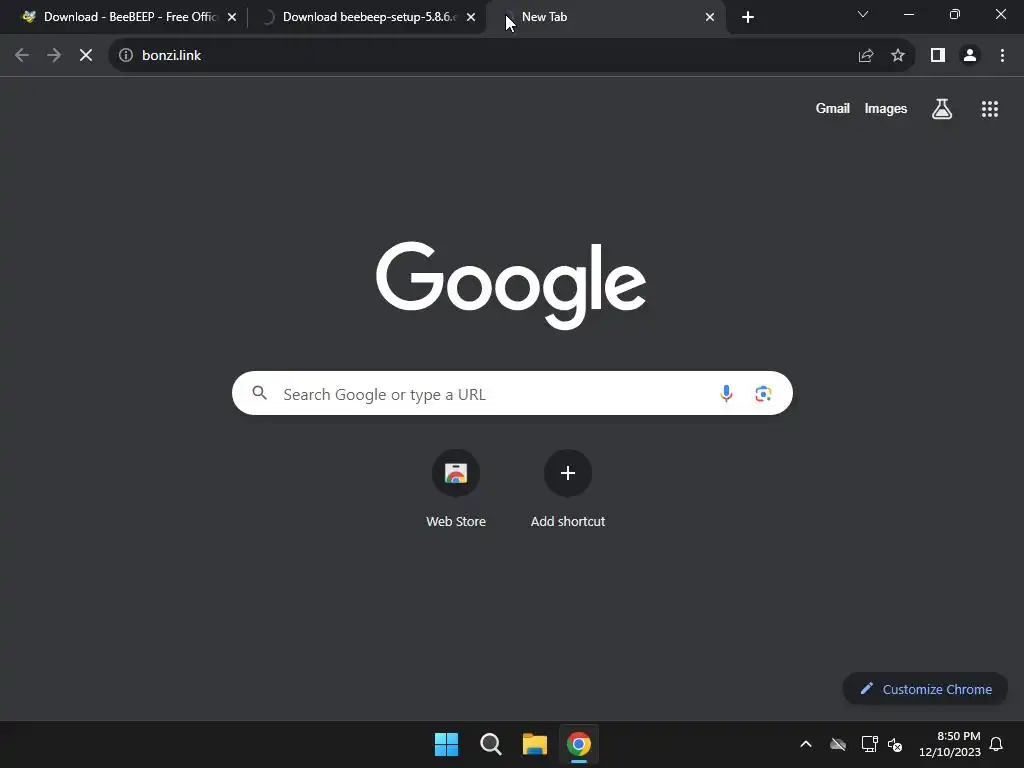Bookmark this tab with the star

click(x=898, y=56)
